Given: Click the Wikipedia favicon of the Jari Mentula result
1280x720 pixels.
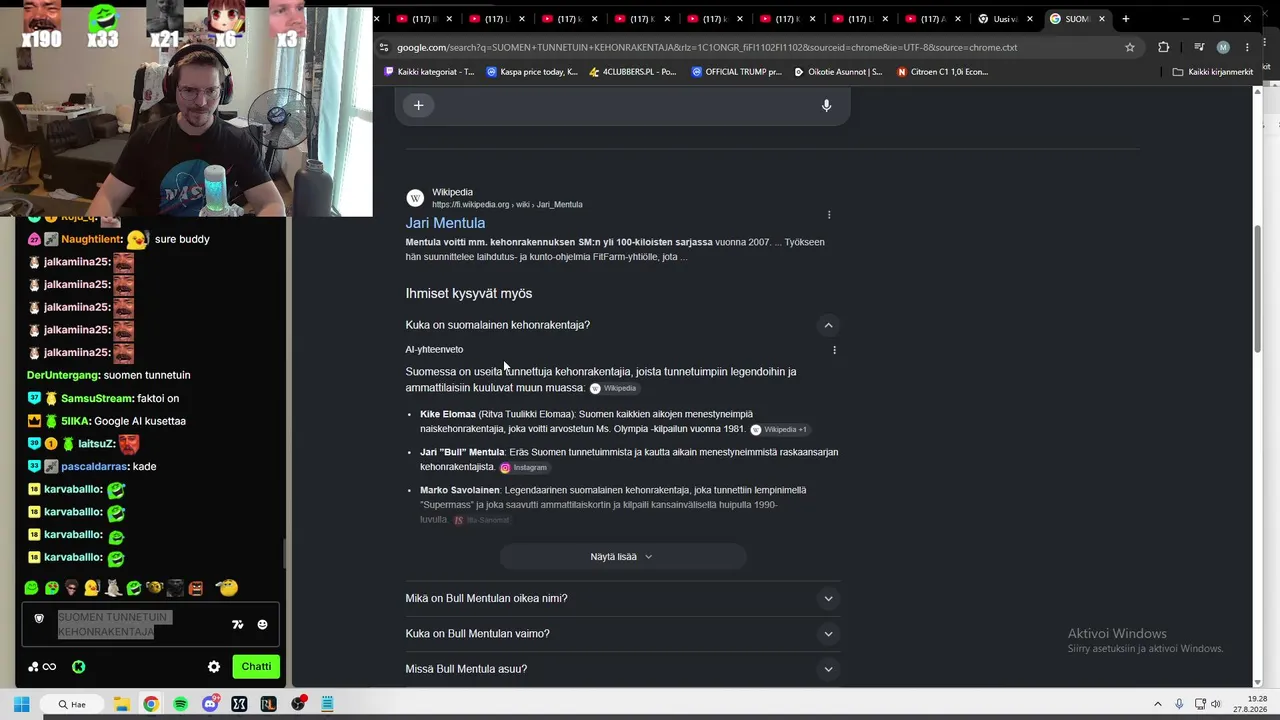Looking at the screenshot, I should pyautogui.click(x=415, y=198).
